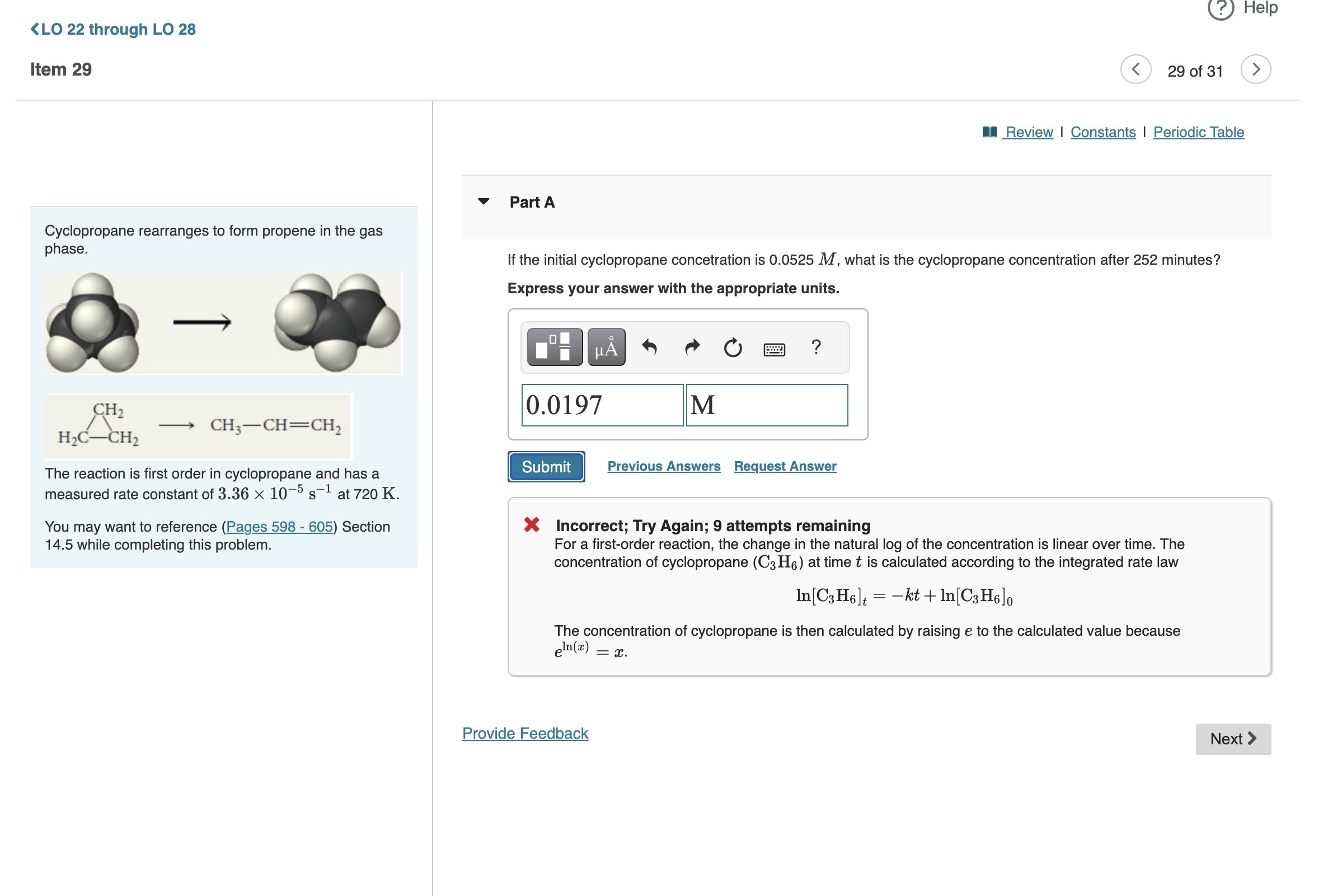1323x896 pixels.
Task: Open the Review panel
Action: (x=1028, y=132)
